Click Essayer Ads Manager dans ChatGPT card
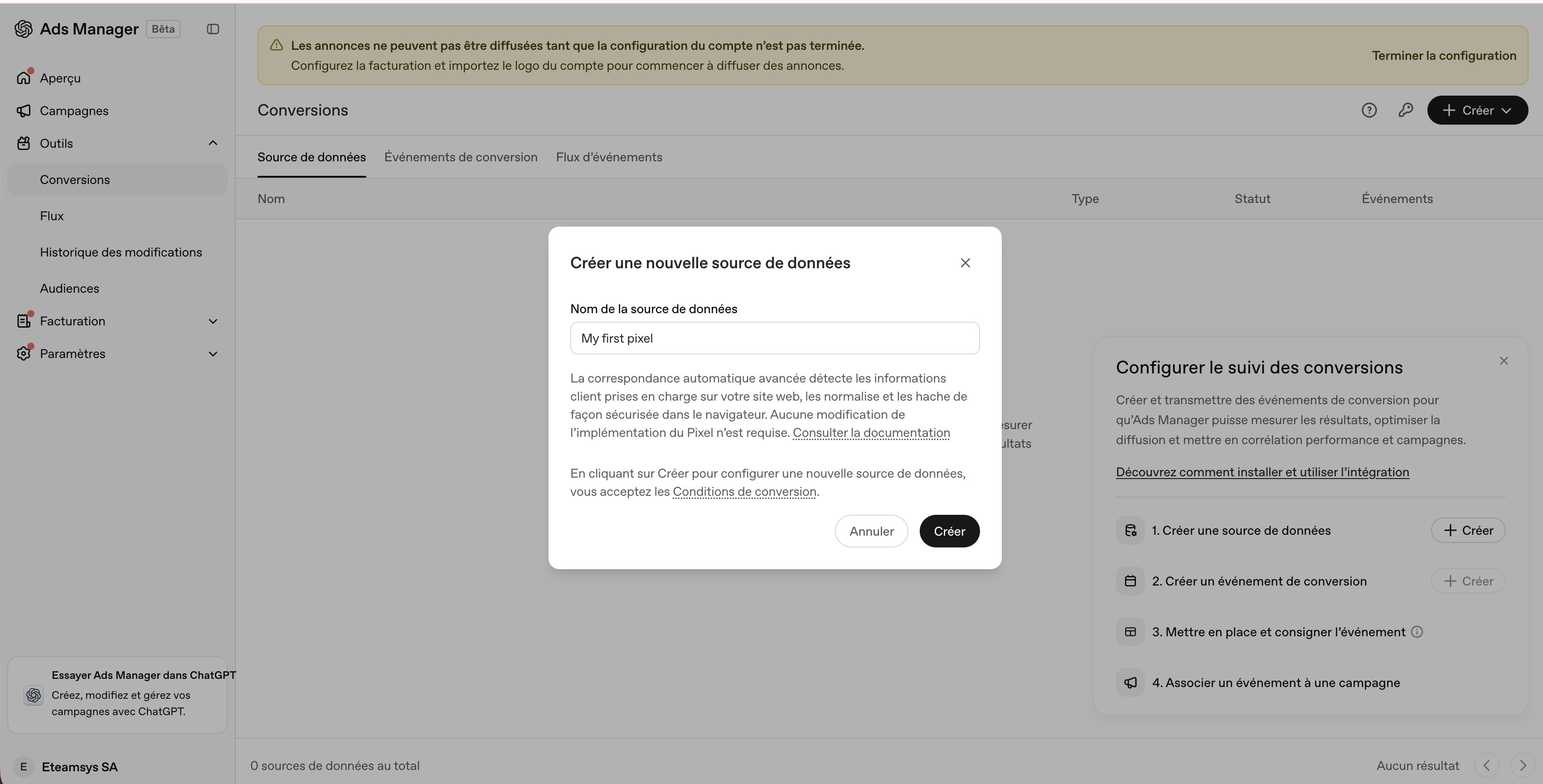 [117, 695]
